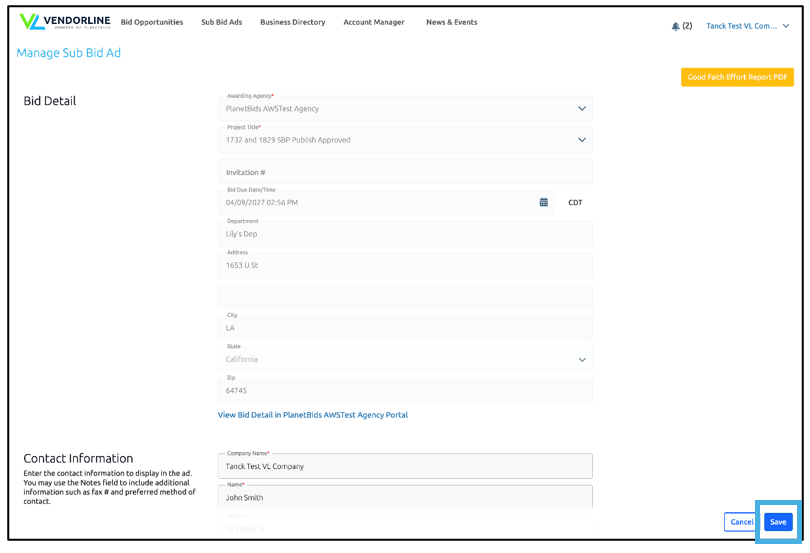Open Bid Opportunities menu
810x553 pixels.
152,22
